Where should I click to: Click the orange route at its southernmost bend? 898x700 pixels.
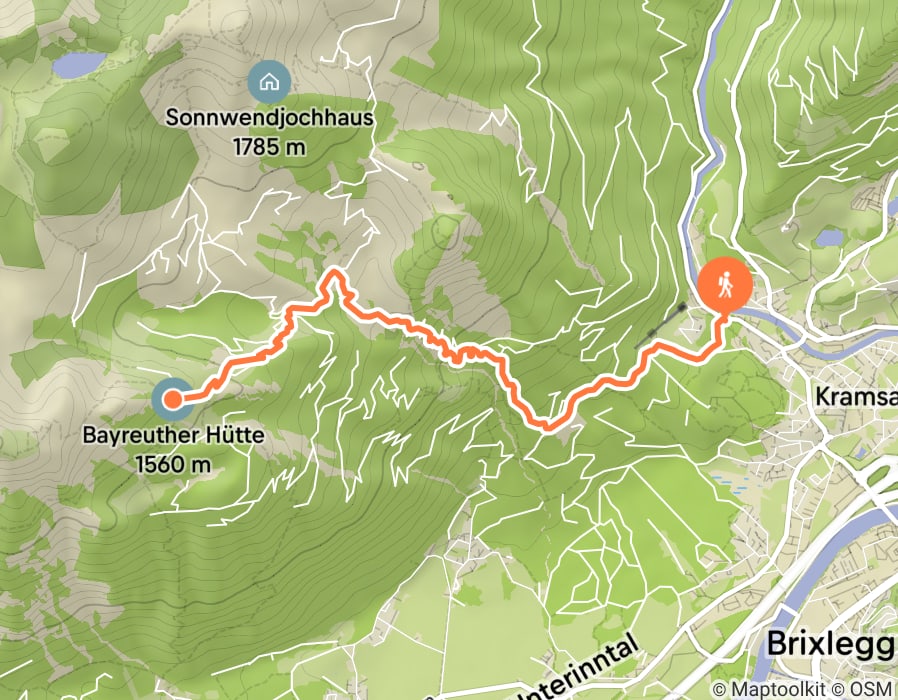coord(546,424)
